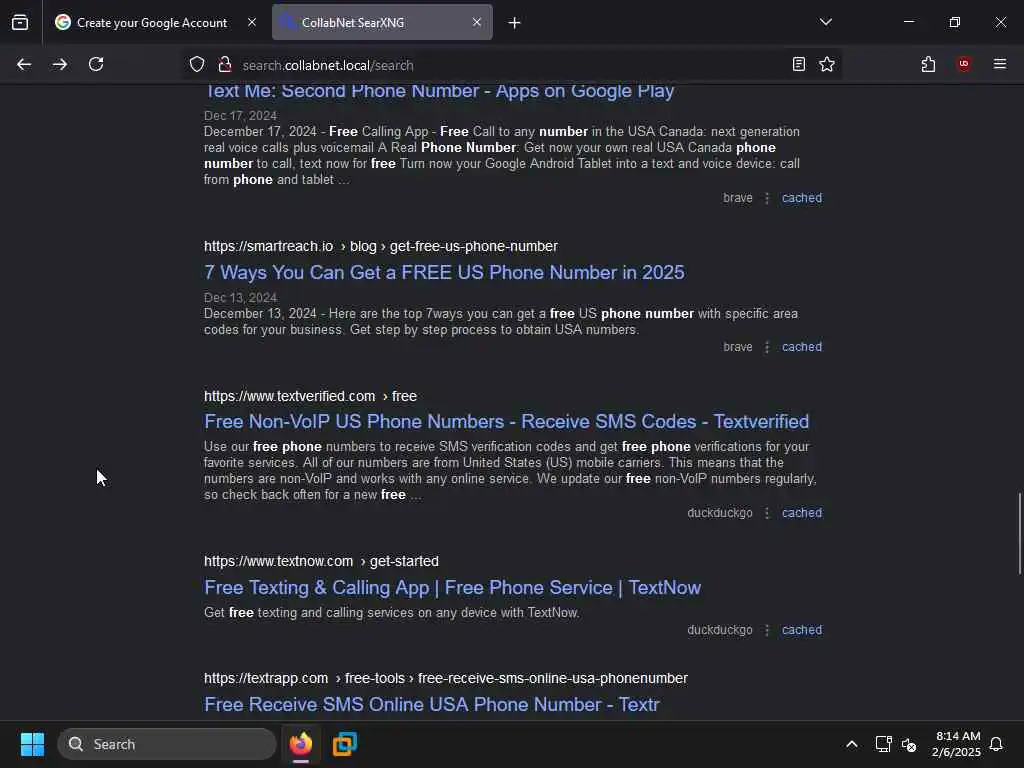Open Firefox from the taskbar
Screen dimensions: 1024x768
point(301,744)
